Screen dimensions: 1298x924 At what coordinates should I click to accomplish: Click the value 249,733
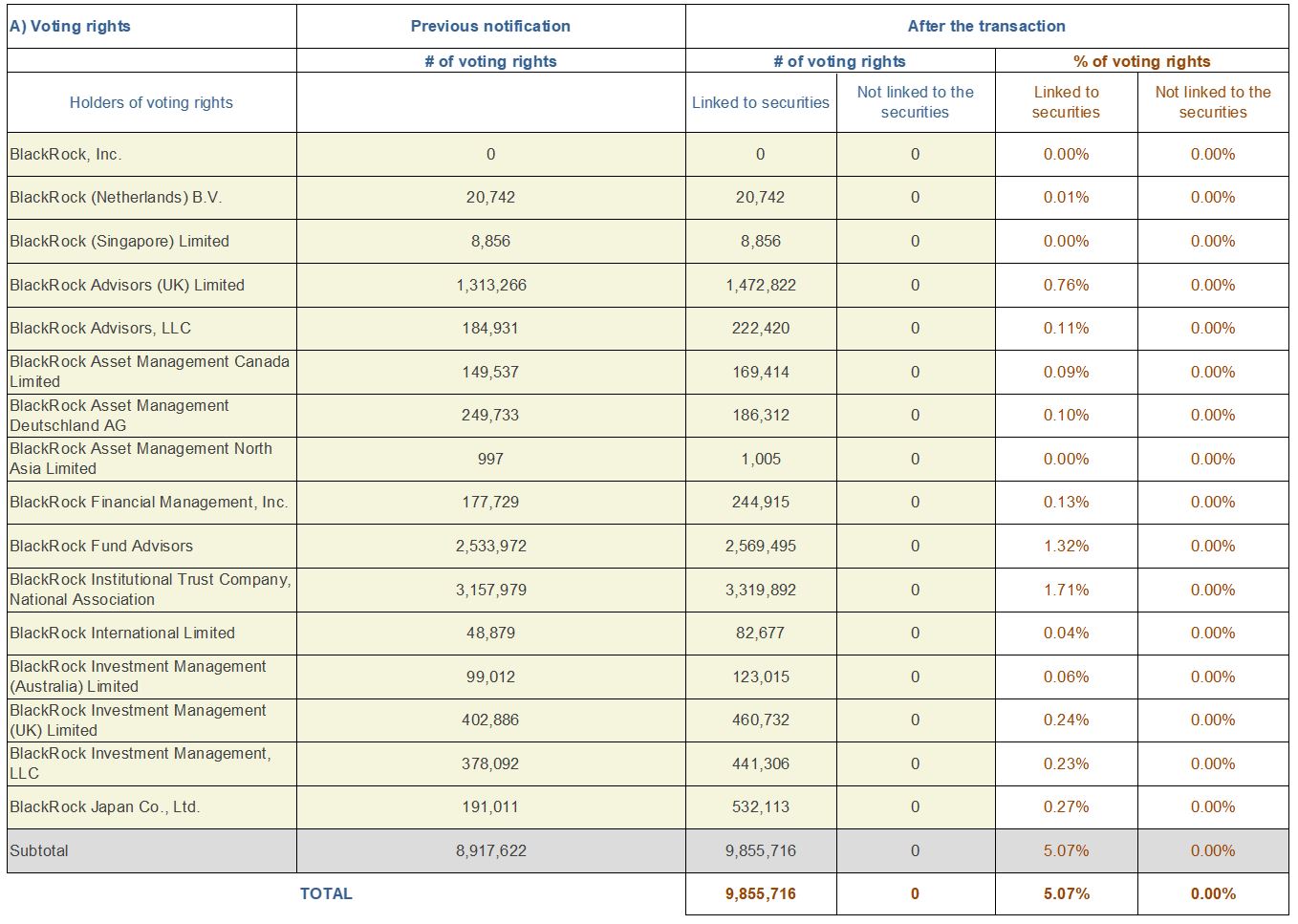click(490, 415)
